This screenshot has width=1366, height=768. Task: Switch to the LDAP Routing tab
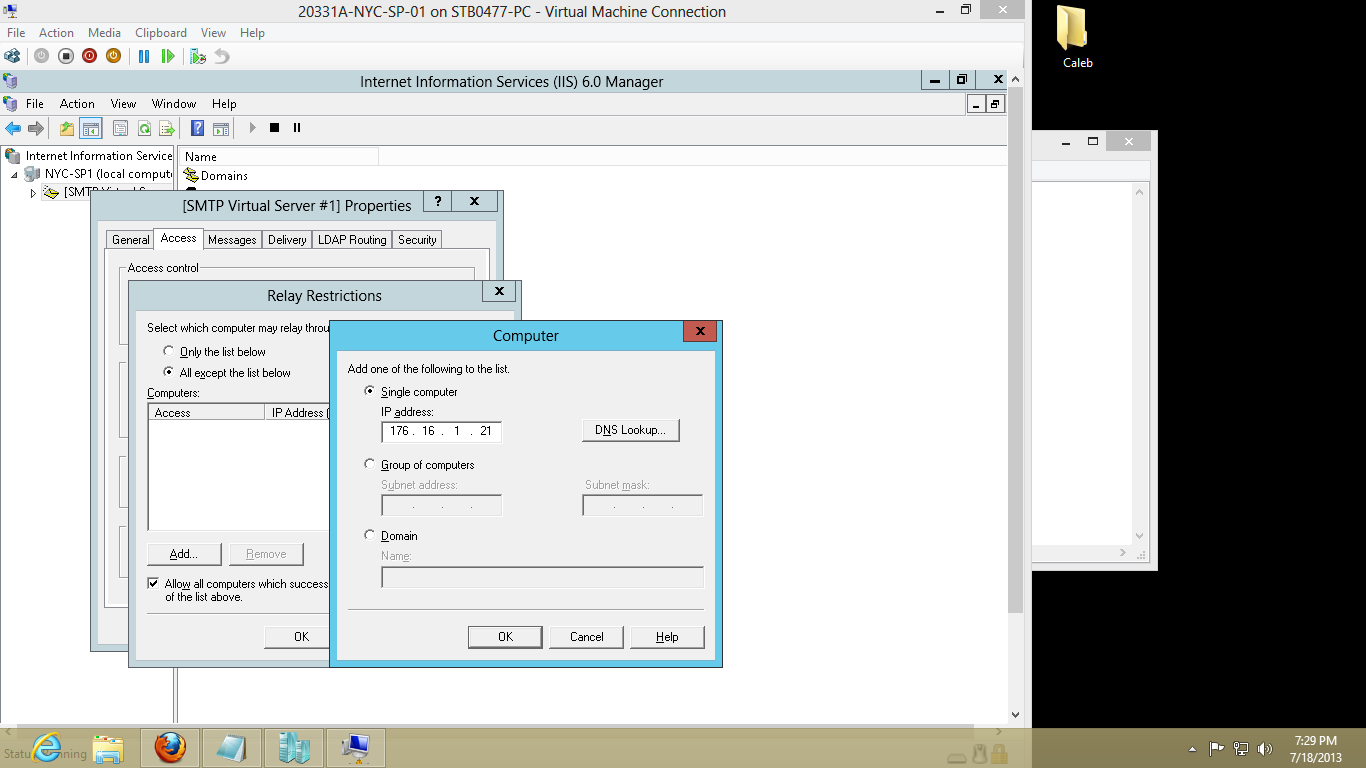[352, 240]
